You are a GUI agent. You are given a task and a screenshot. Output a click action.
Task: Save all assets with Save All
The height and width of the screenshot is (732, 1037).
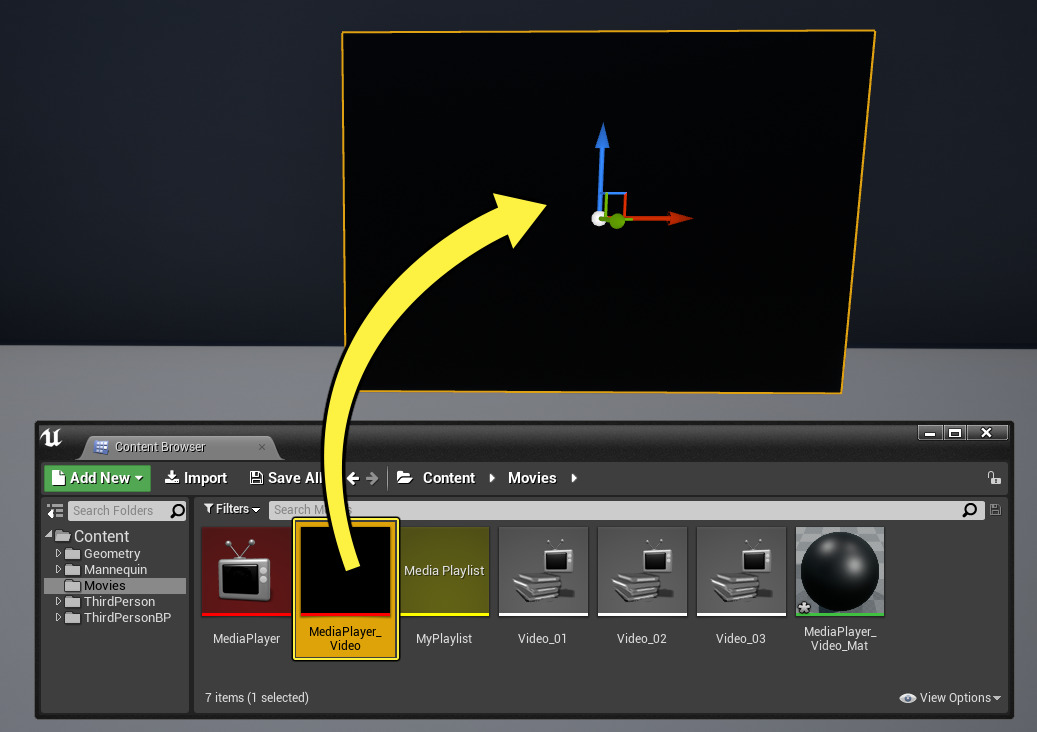(x=286, y=478)
